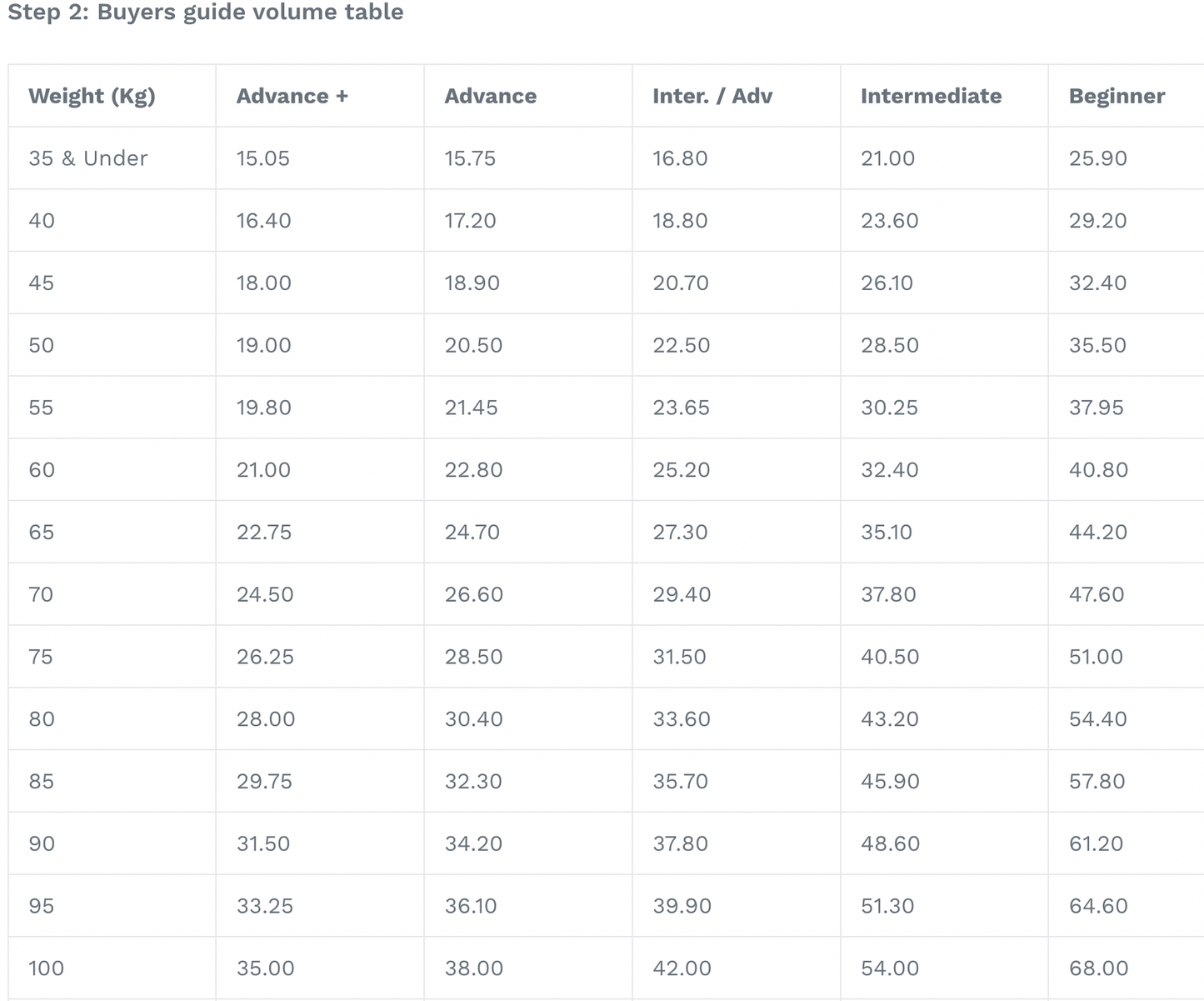1204x1001 pixels.
Task: Click the 20.70 Inter. / Adv cell
Action: point(681,283)
